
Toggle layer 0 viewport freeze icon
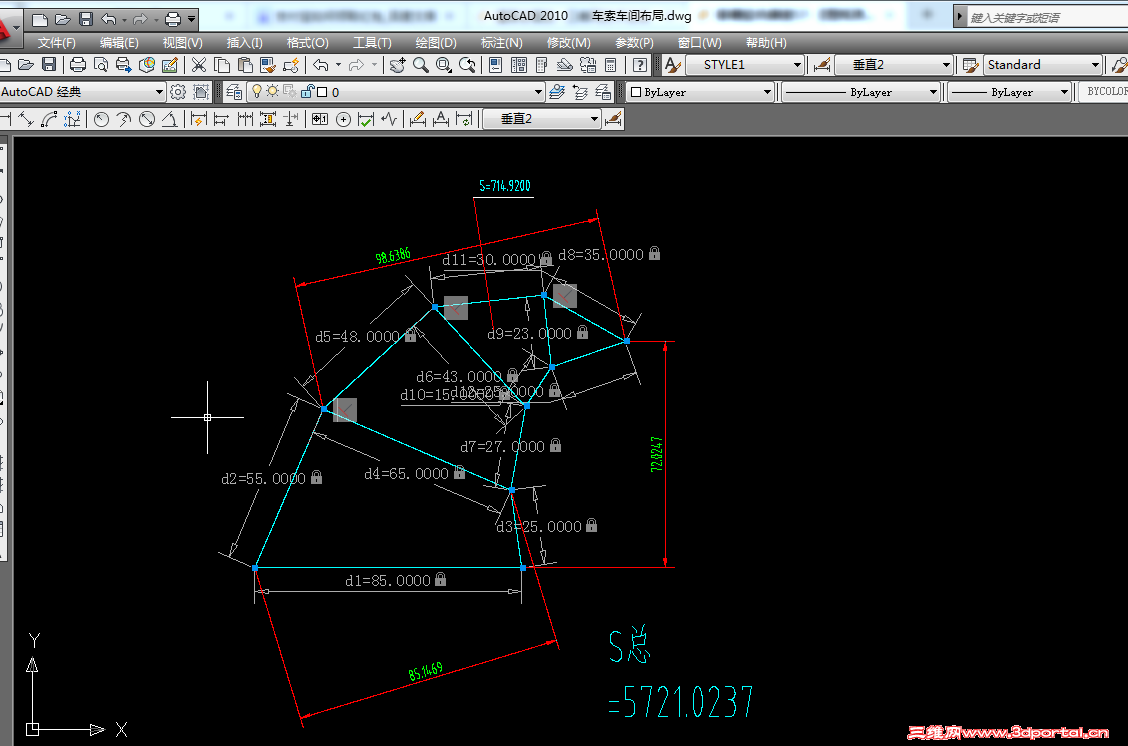(x=289, y=91)
